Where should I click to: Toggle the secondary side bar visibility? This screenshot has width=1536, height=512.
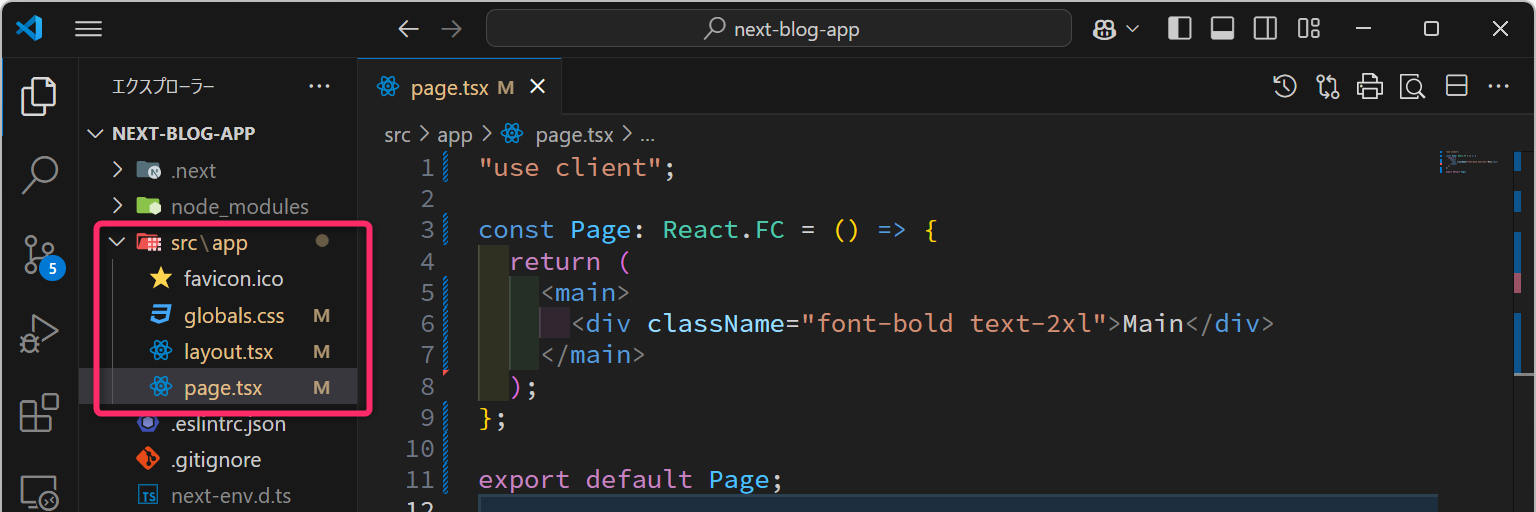coord(1265,29)
